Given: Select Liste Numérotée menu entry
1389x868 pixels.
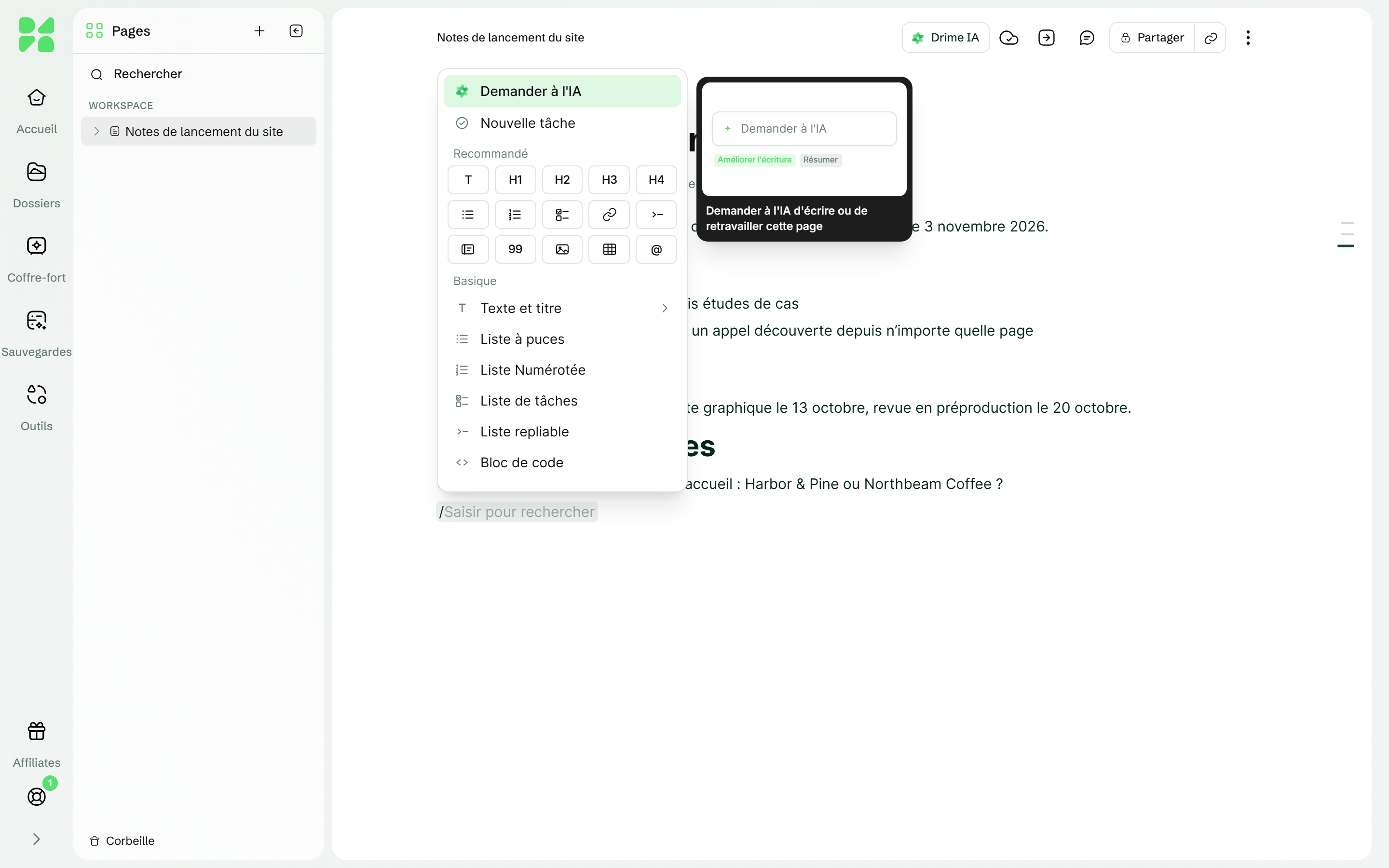Looking at the screenshot, I should [x=562, y=370].
